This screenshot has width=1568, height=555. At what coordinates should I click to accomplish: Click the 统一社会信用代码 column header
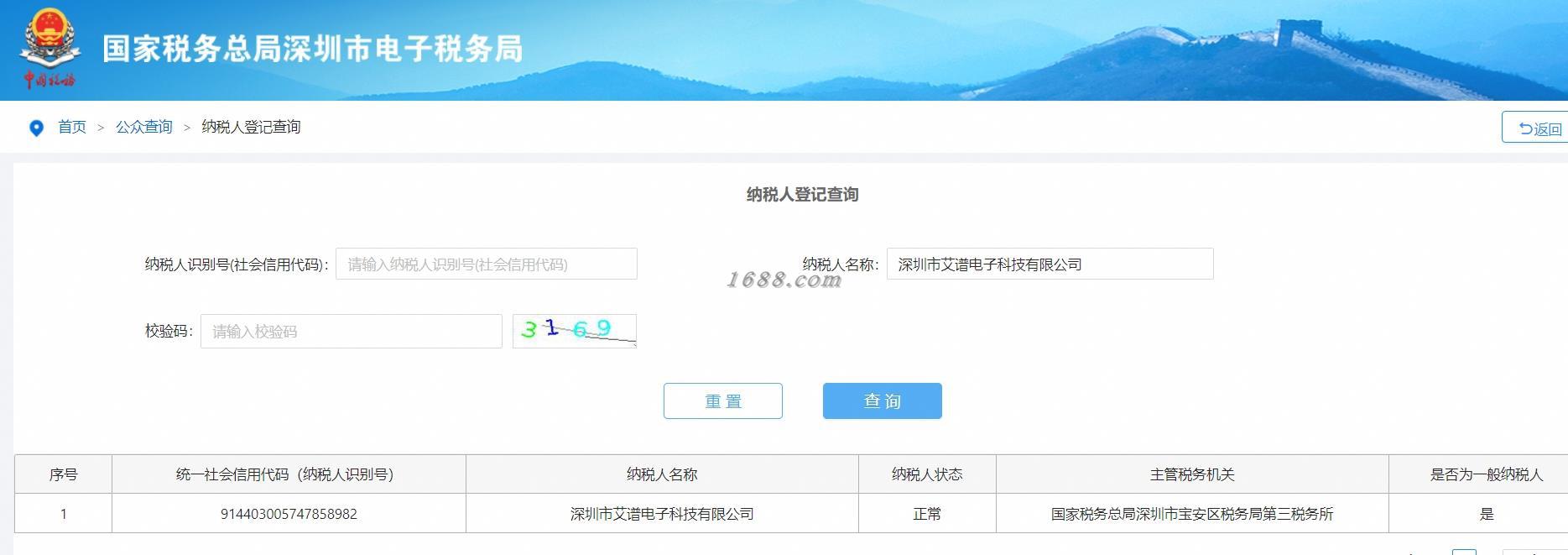289,474
